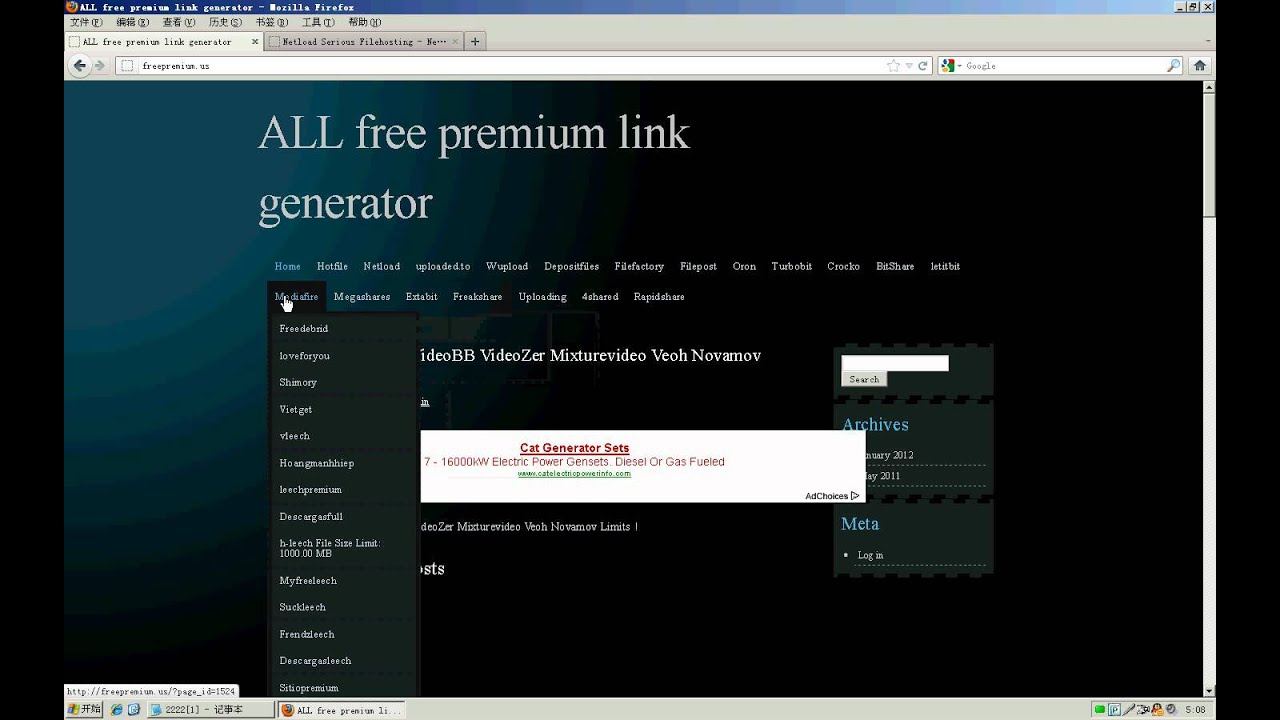
Task: Open the 文件 (File) menu
Action: pos(86,22)
